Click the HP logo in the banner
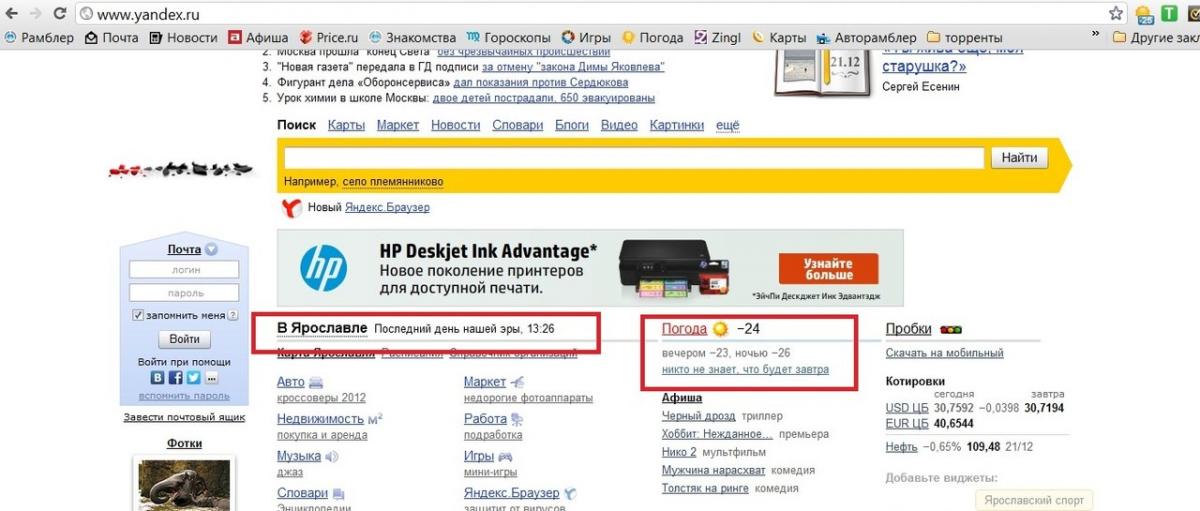This screenshot has height=511, width=1200. tap(324, 268)
